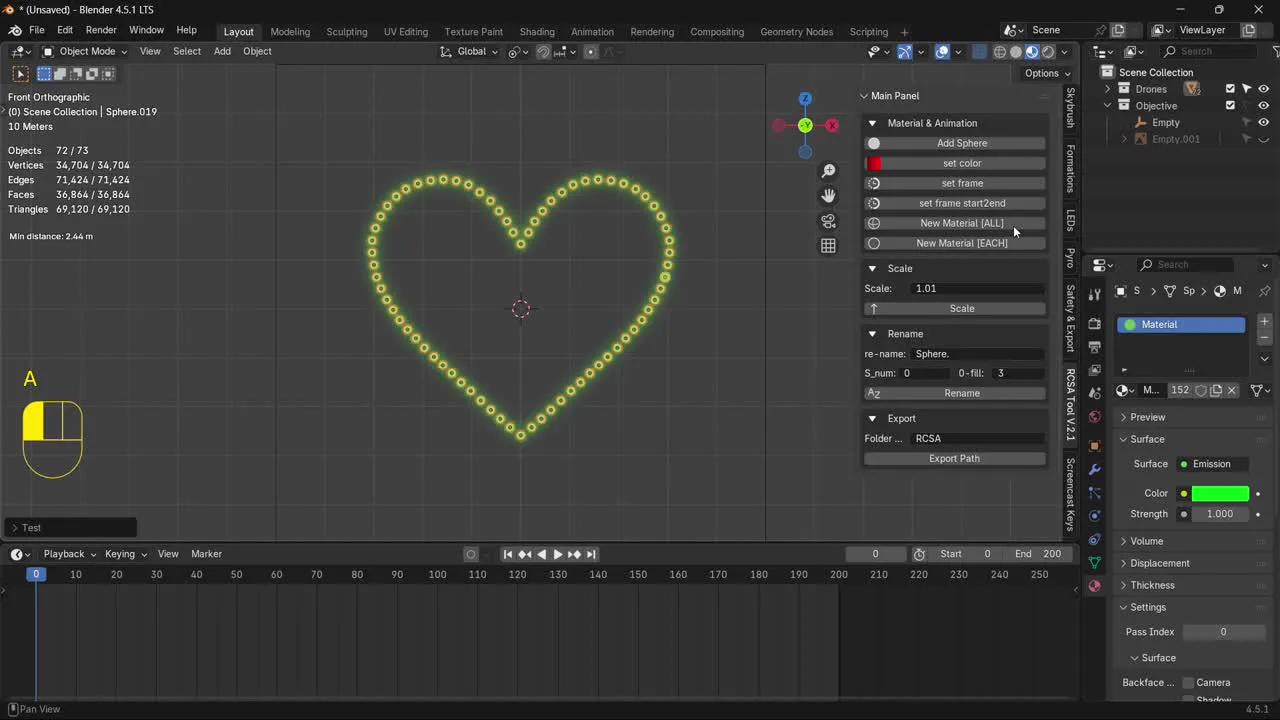1280x720 pixels.
Task: Toggle X-ray display in viewport header
Action: [x=979, y=52]
